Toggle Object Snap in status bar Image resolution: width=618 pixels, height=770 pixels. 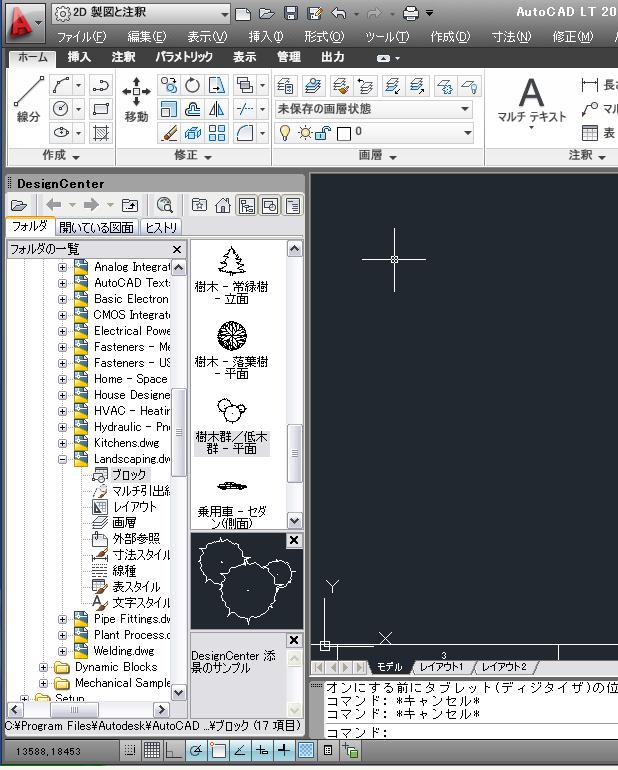pos(218,750)
